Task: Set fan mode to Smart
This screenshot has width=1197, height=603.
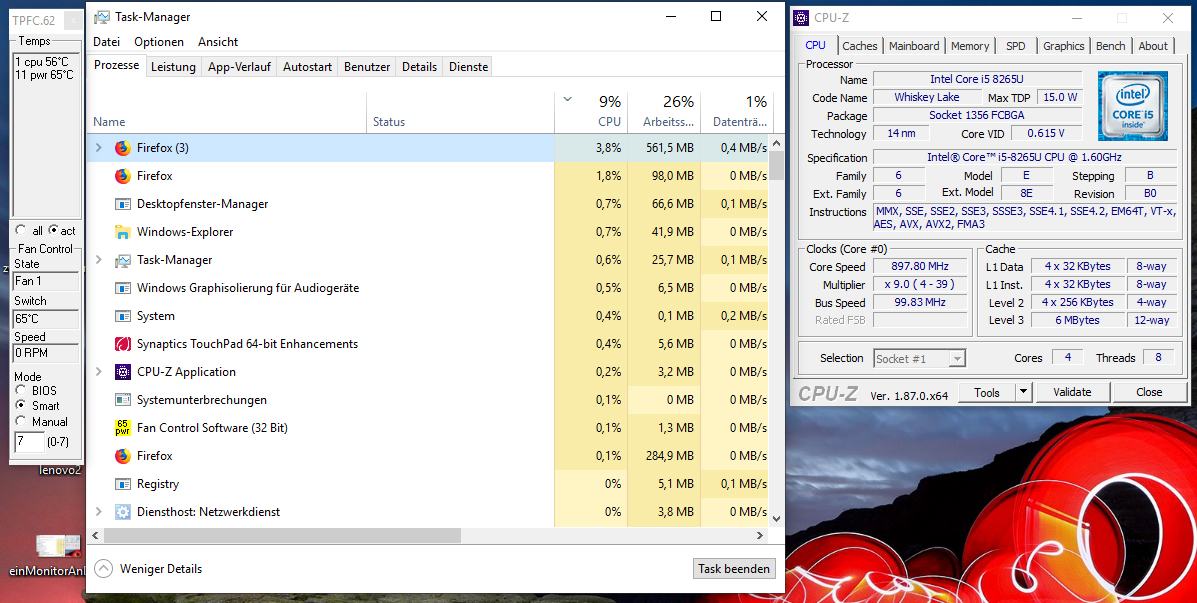Action: pos(21,405)
